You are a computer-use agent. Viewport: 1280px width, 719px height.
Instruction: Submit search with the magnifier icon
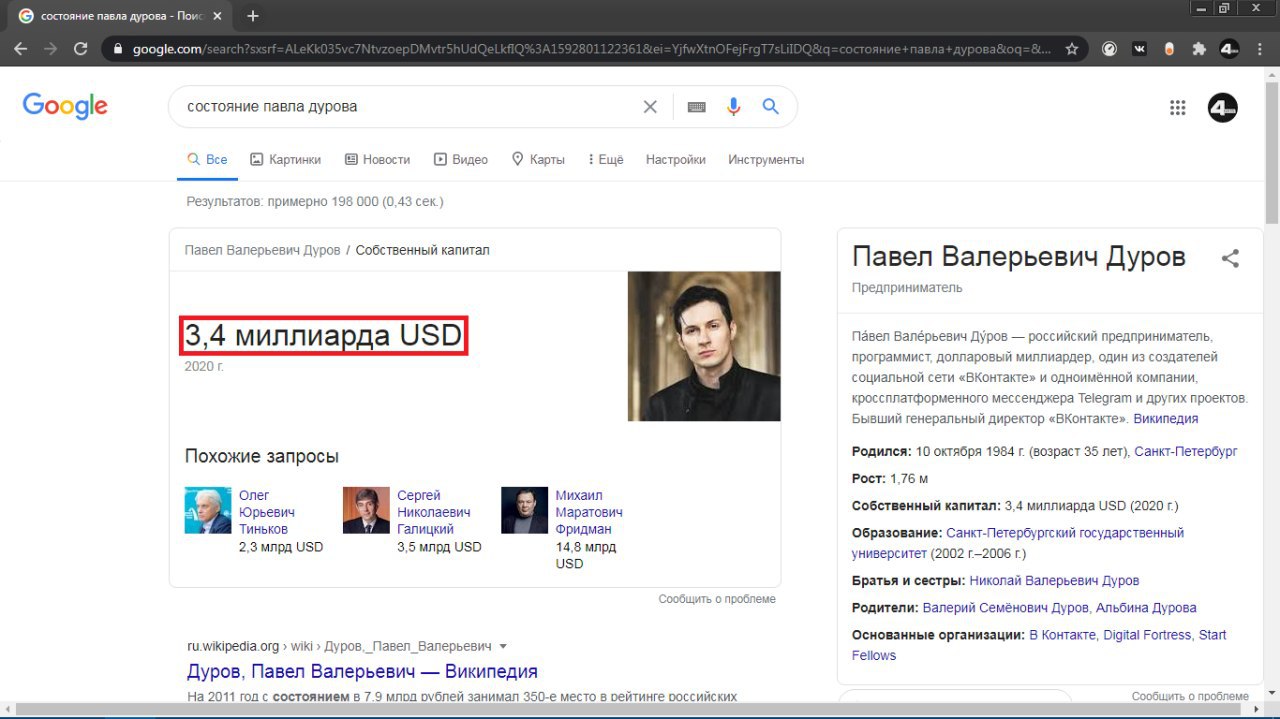click(770, 106)
